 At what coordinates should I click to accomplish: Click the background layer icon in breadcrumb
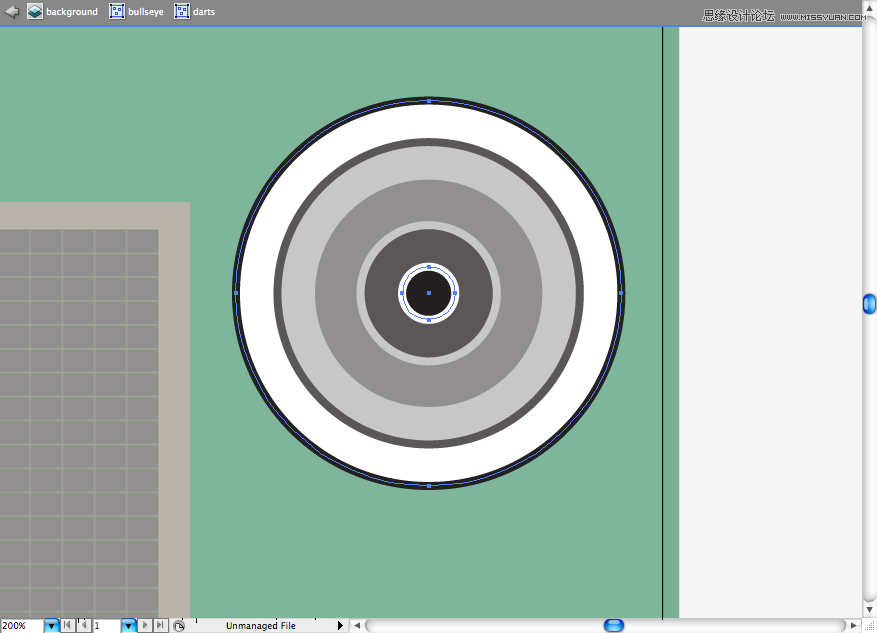pyautogui.click(x=35, y=11)
